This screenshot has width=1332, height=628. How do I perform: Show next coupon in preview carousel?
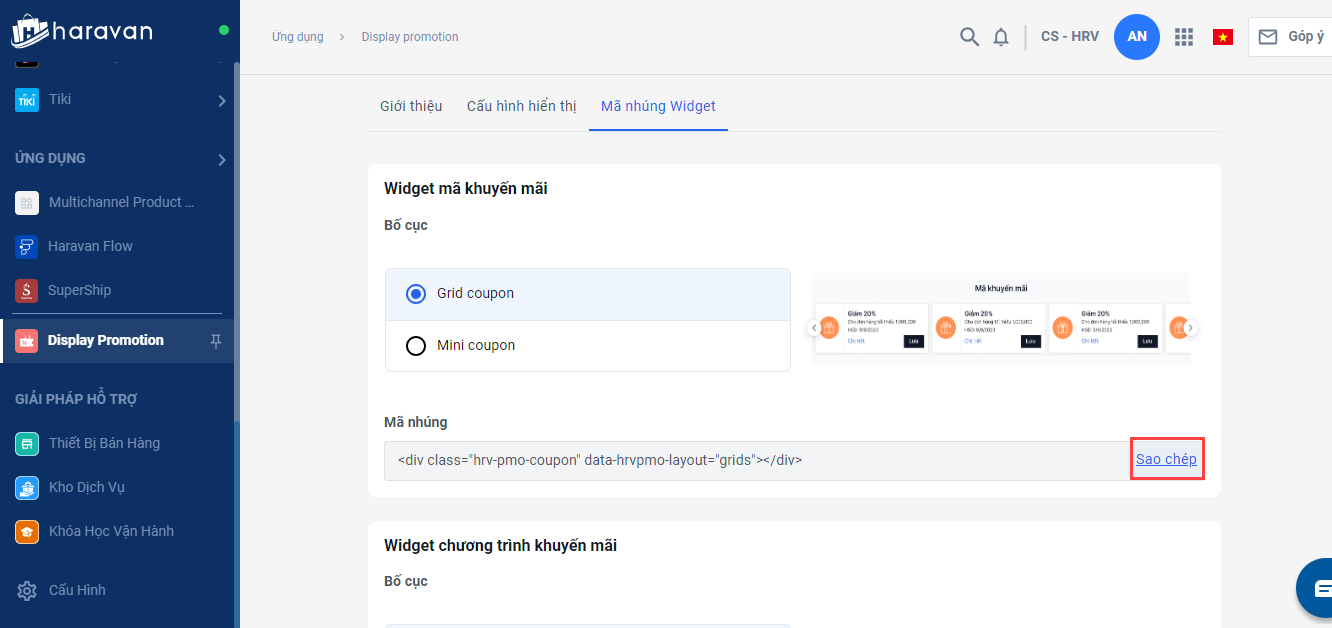click(x=1191, y=328)
